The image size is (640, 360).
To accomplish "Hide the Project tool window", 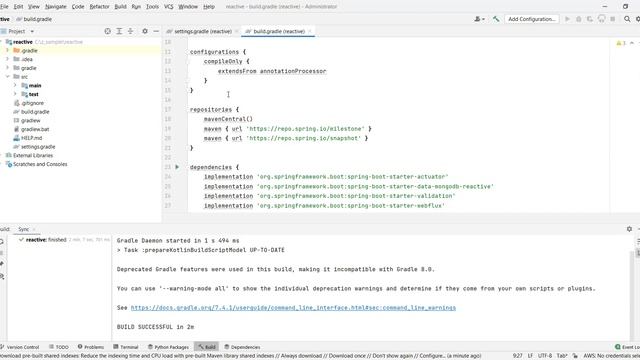I will [156, 31].
